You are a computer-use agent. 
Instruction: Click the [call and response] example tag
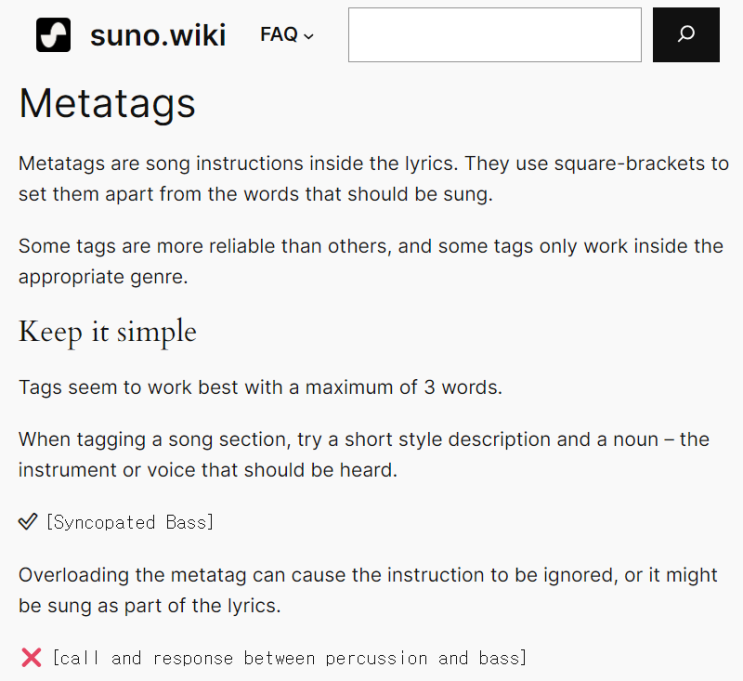click(x=289, y=658)
